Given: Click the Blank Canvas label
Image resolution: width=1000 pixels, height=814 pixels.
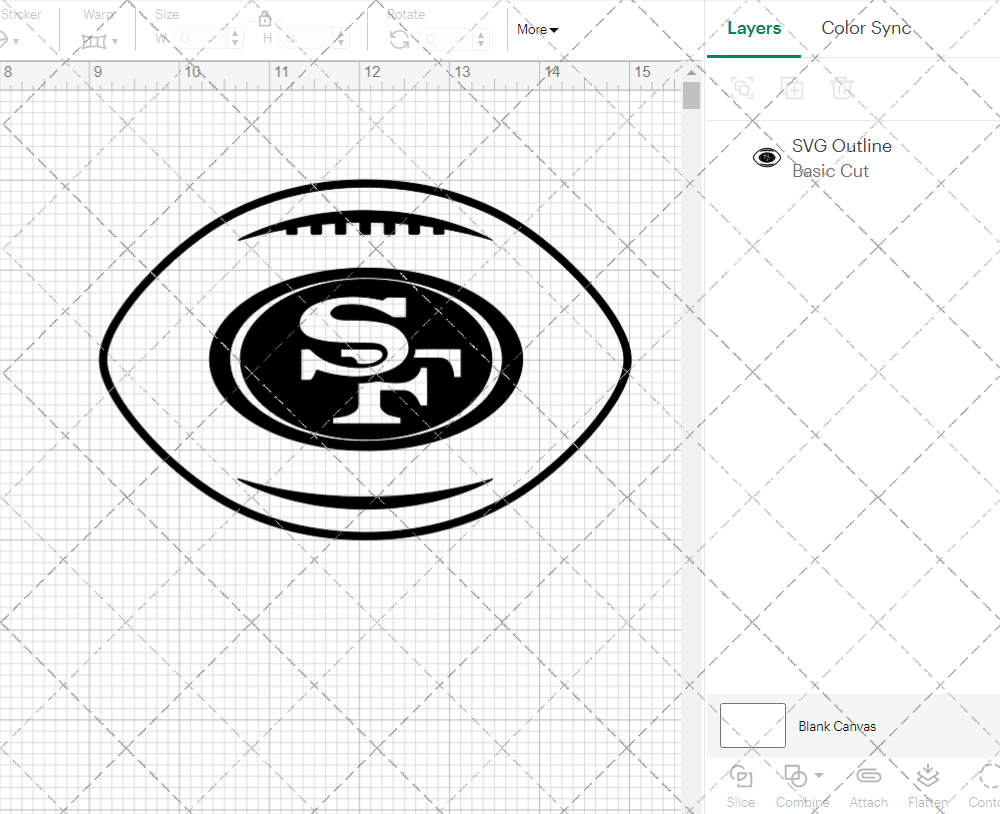Looking at the screenshot, I should click(837, 726).
